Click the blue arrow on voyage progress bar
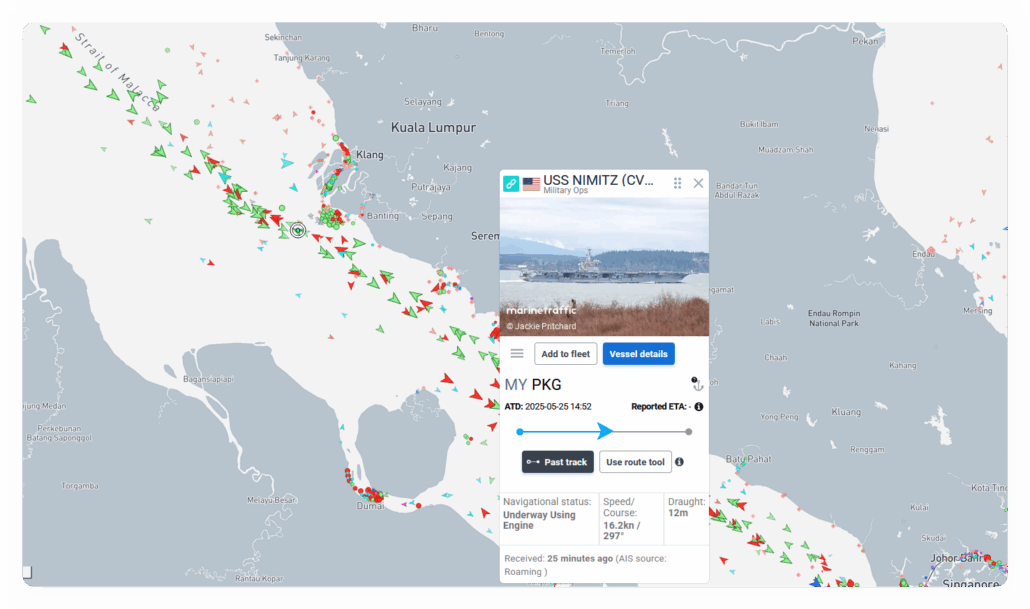Viewport: 1030px width, 609px height. coord(605,431)
